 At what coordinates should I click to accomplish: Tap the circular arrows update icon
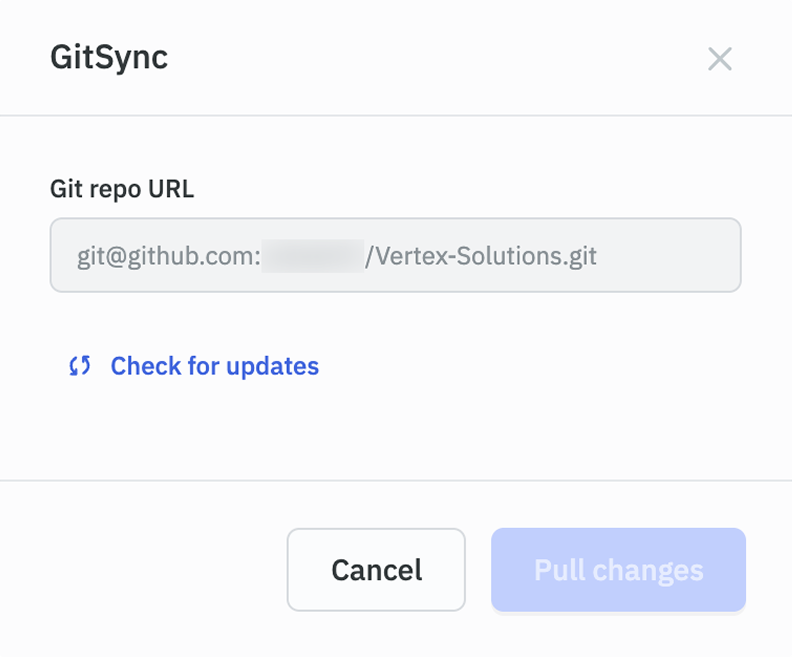80,366
